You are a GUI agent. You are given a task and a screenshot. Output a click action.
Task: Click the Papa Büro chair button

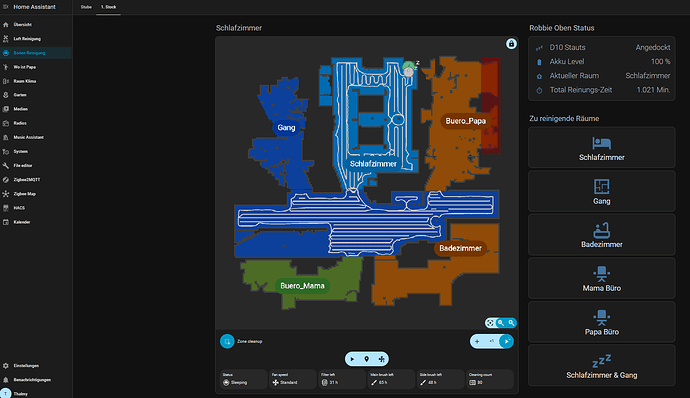(602, 322)
